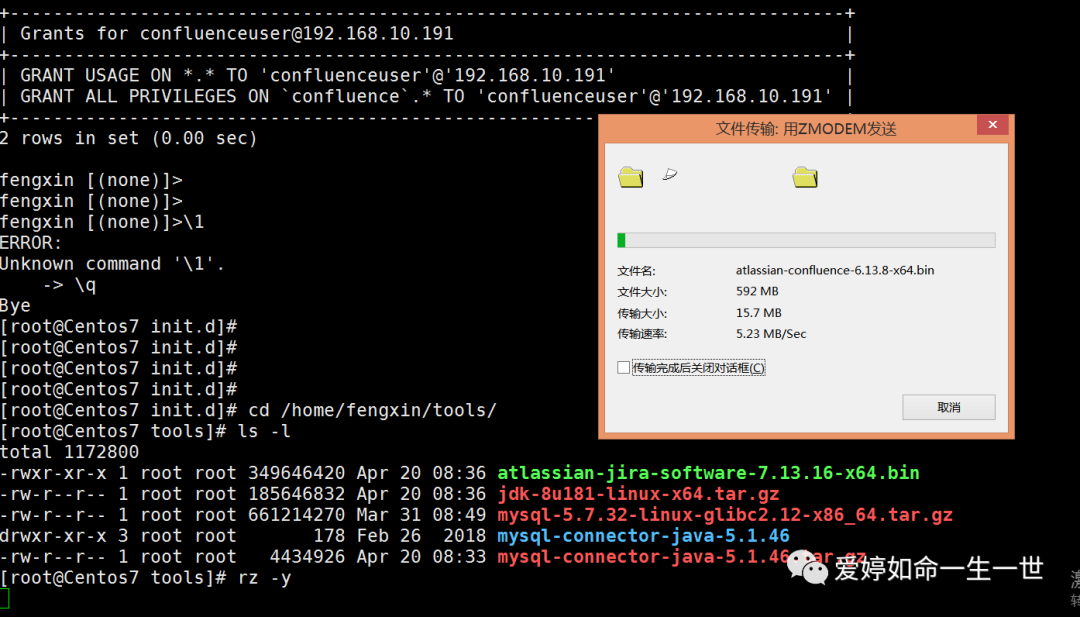Click file size 4434926 in listing

tap(308, 556)
